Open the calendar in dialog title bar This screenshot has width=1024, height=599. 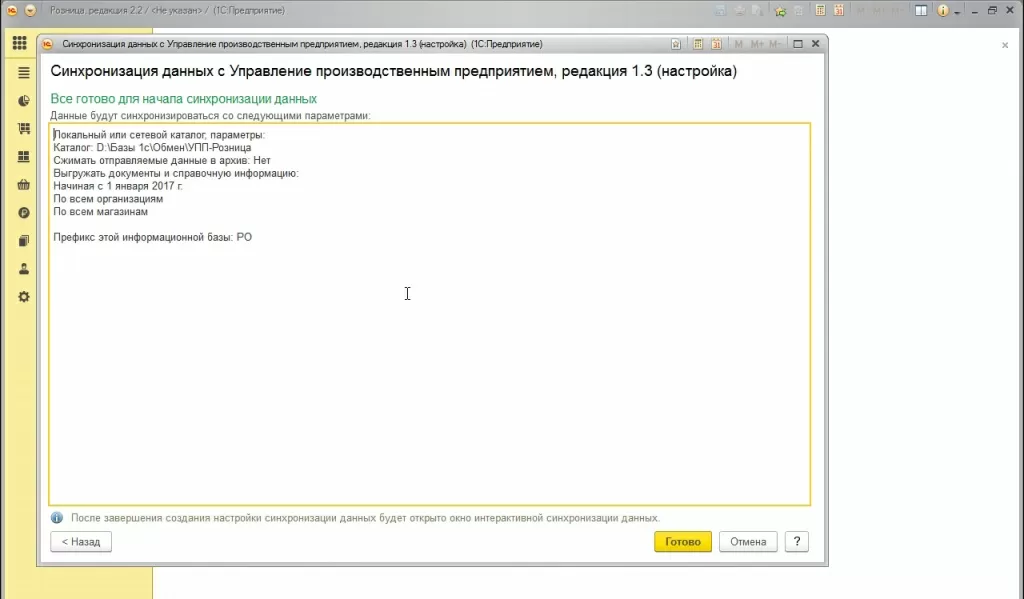pos(716,44)
